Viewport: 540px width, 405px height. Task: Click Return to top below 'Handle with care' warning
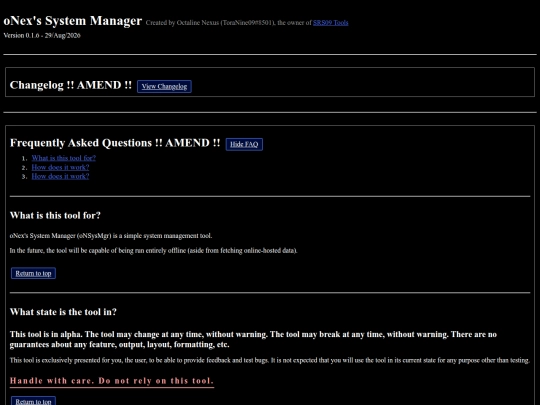[33, 401]
